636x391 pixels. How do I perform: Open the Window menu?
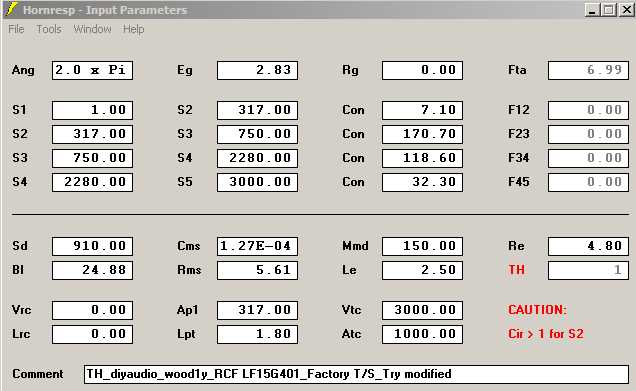click(92, 29)
